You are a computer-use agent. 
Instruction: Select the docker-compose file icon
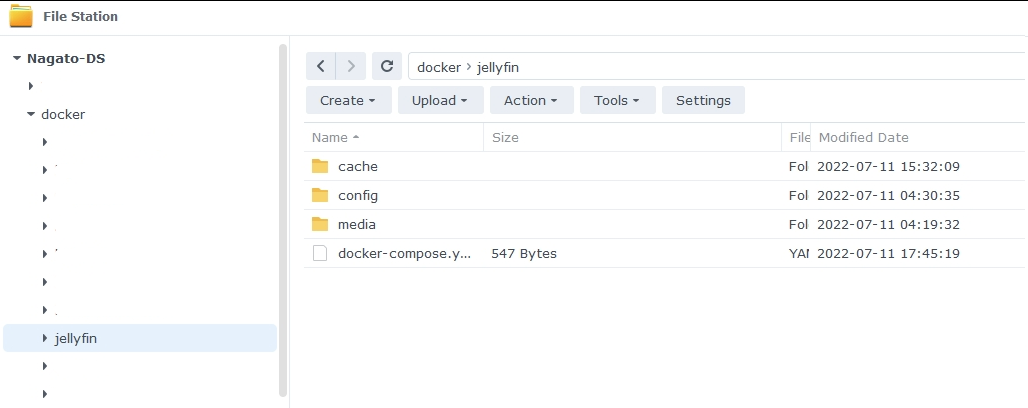tap(320, 253)
